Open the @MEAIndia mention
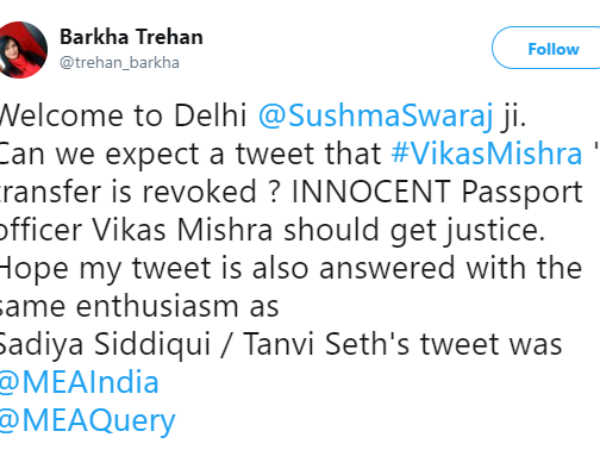Image resolution: width=600 pixels, height=450 pixels. click(x=79, y=382)
